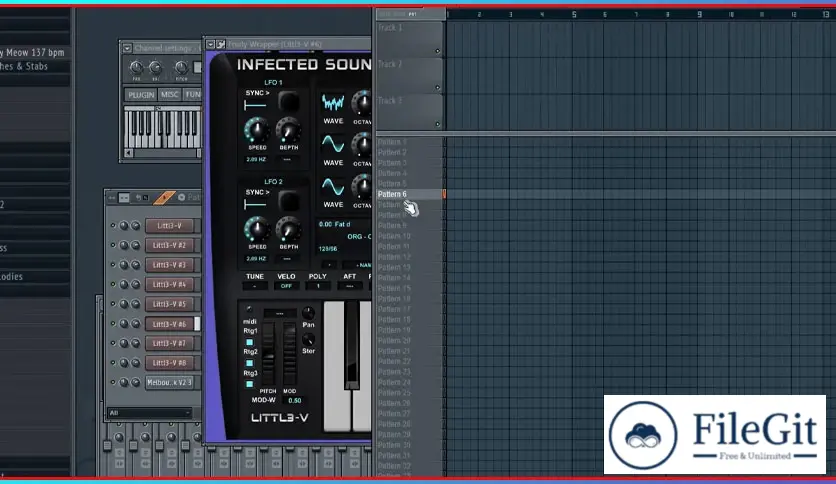Click the LFO 1 SPEED knob
The width and height of the screenshot is (836, 484).
[x=256, y=130]
